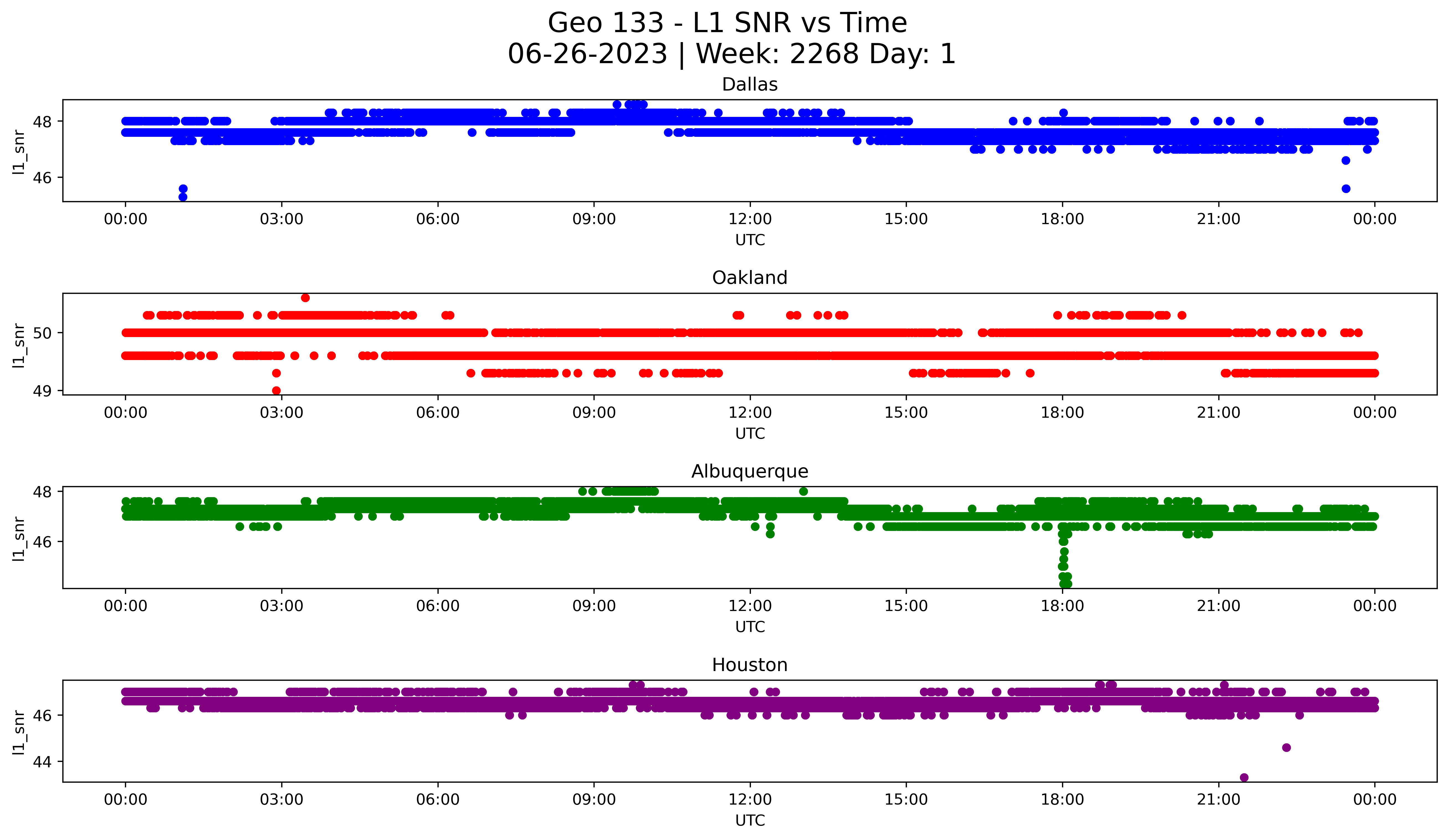This screenshot has width=1448, height=840.
Task: Click the Houston subplot title
Action: (x=749, y=665)
